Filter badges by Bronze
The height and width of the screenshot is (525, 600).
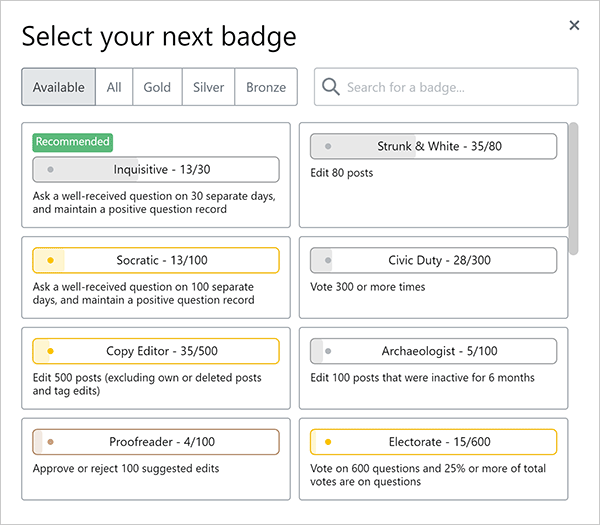coord(266,87)
